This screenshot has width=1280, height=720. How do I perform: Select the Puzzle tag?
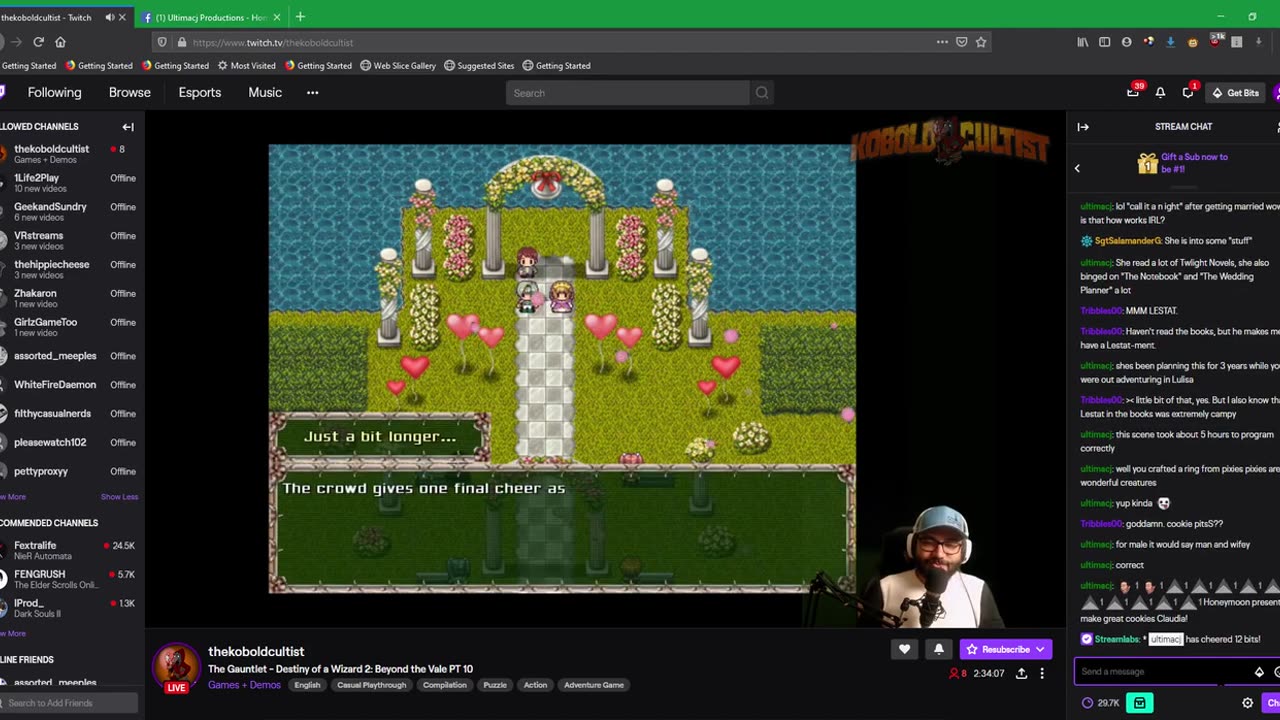click(x=495, y=685)
